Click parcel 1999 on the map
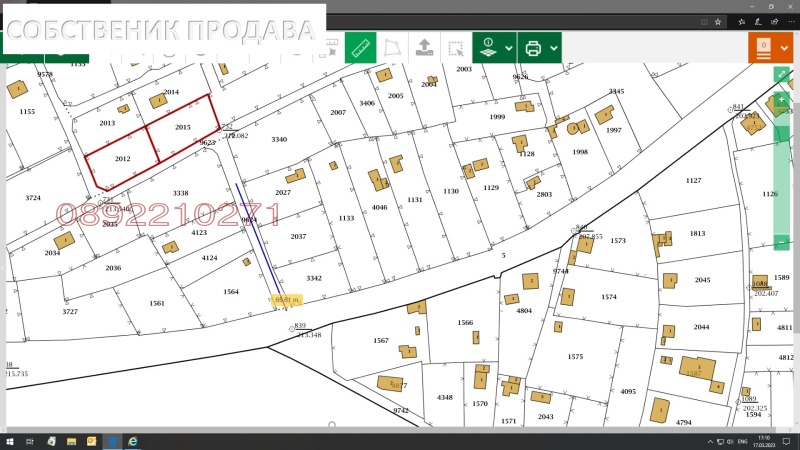800x450 pixels. (x=497, y=117)
